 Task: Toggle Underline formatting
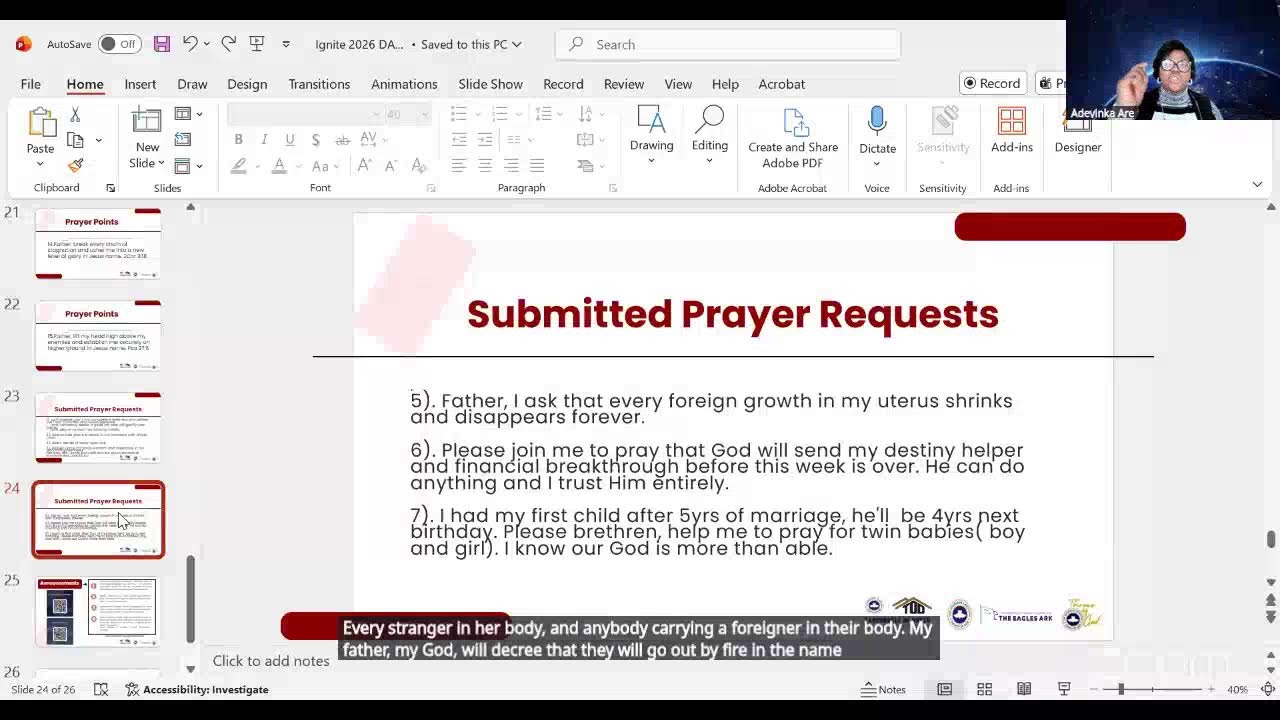[x=290, y=139]
